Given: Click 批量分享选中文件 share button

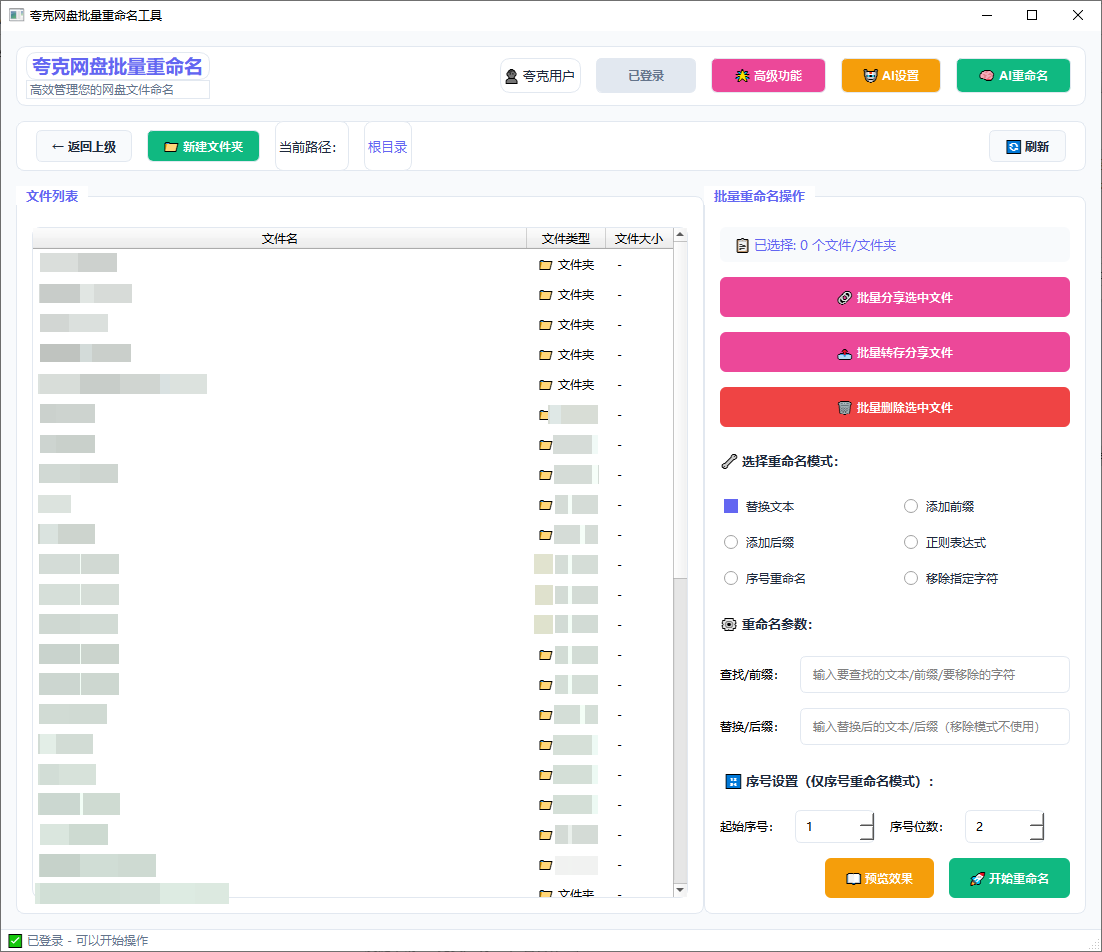Looking at the screenshot, I should (894, 298).
